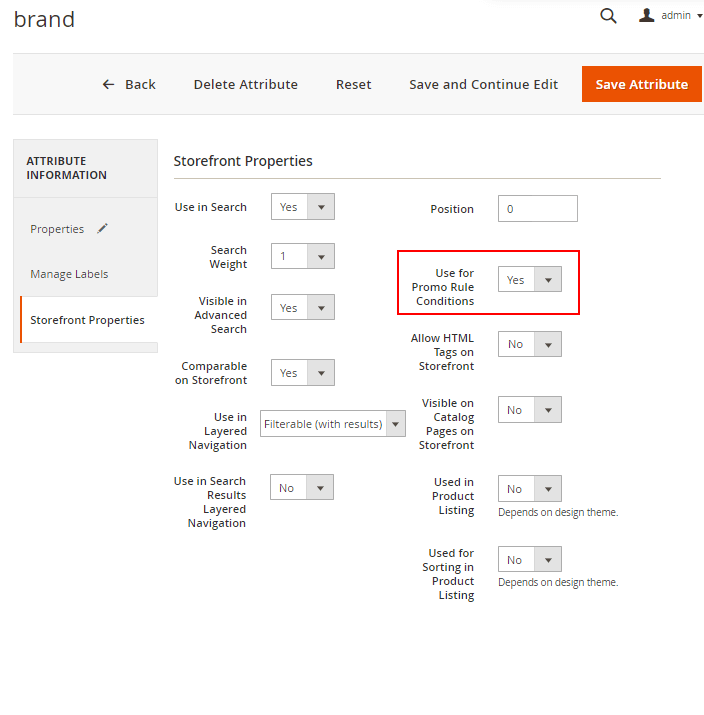Click the Back arrow icon
This screenshot has width=704, height=715.
click(109, 85)
